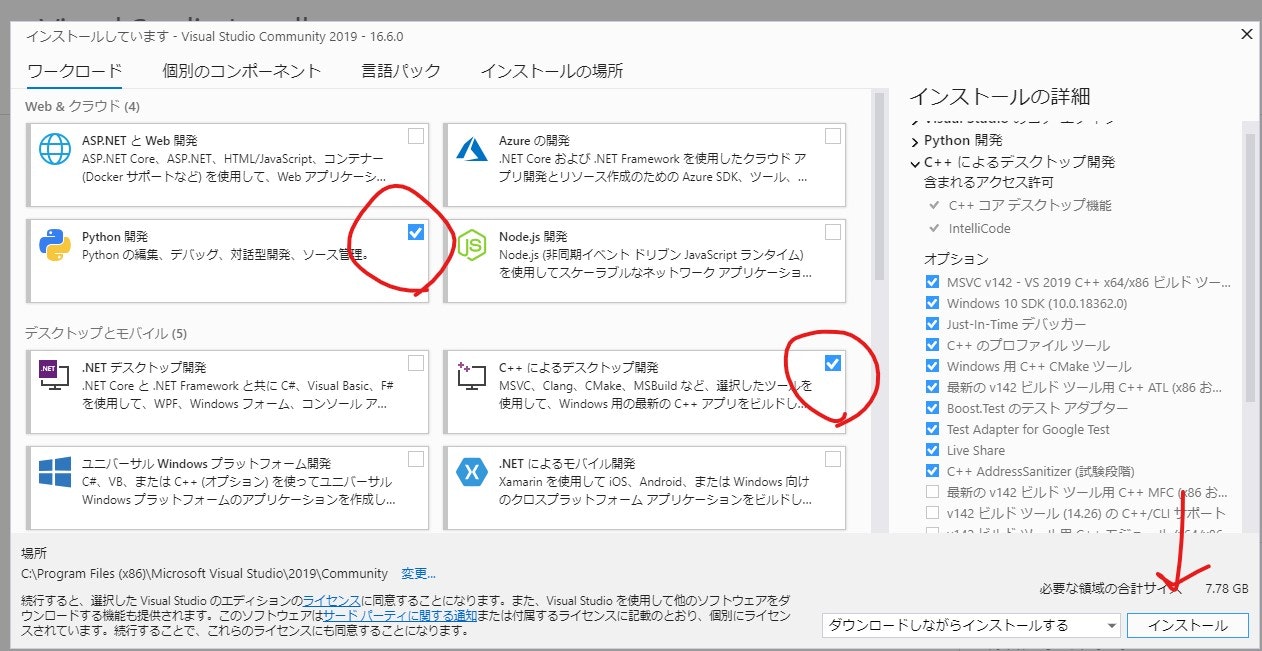Screen dimensions: 1262x651
Task: Click the Node.js 開発 workload card title
Action: [533, 237]
